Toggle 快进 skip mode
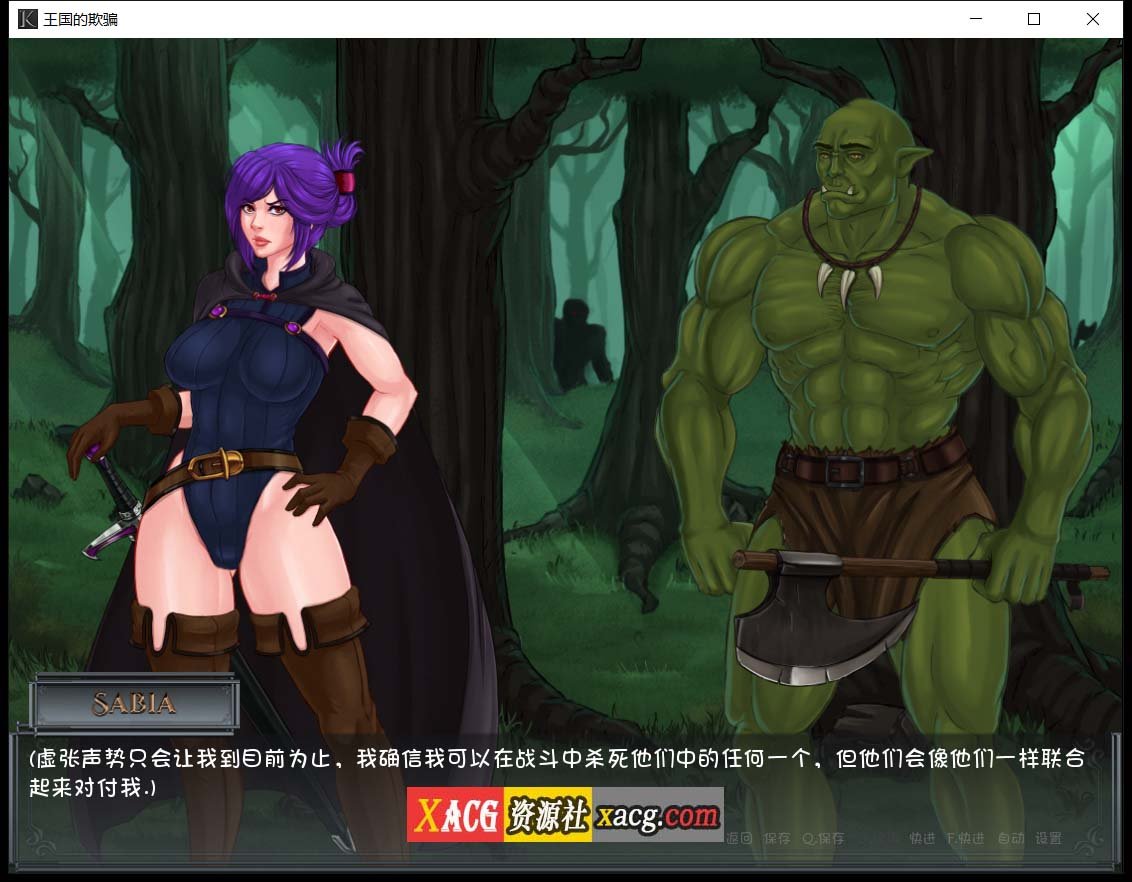 (x=920, y=839)
